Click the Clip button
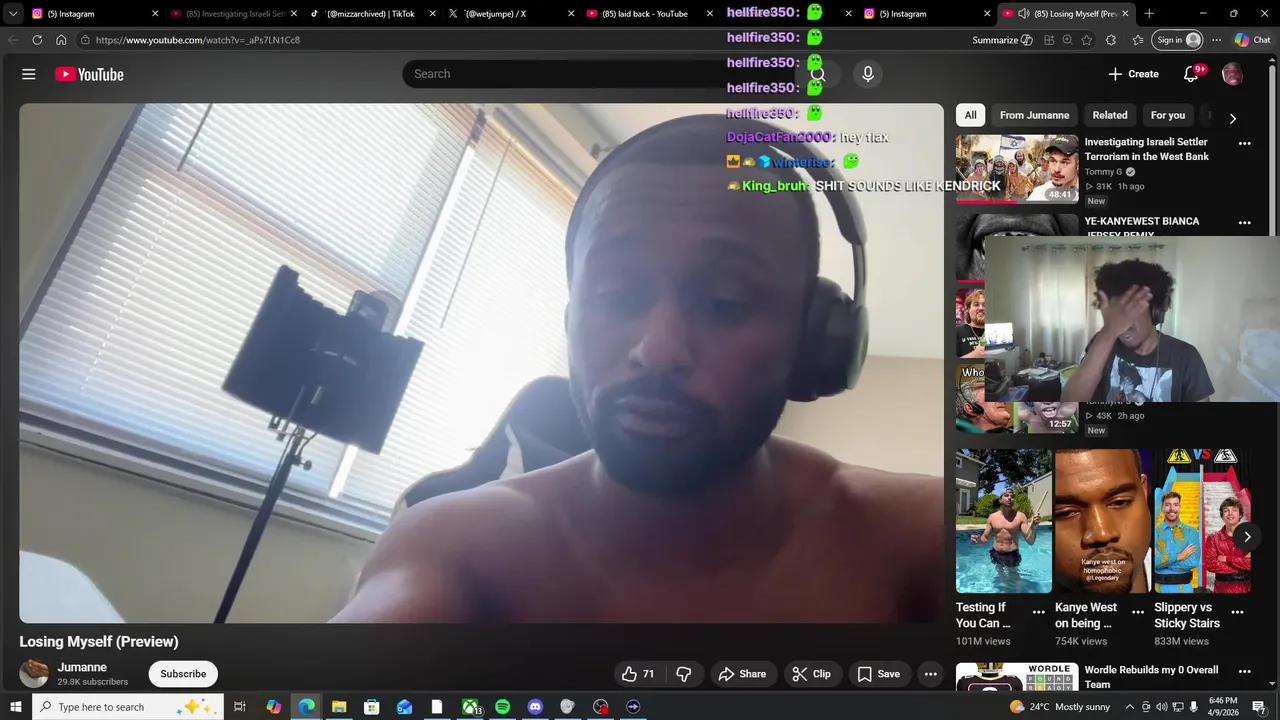The width and height of the screenshot is (1280, 720). click(x=811, y=674)
